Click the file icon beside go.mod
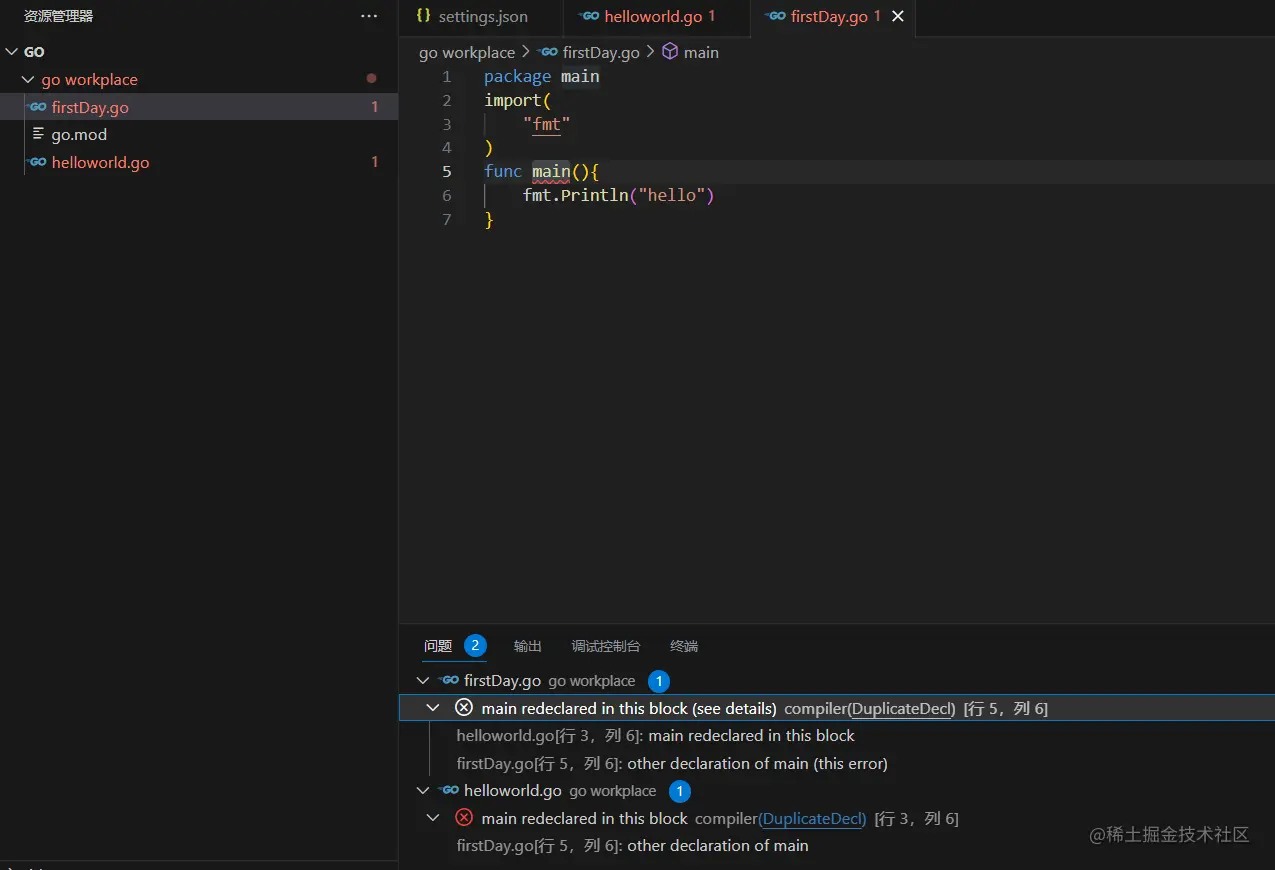 (38, 134)
